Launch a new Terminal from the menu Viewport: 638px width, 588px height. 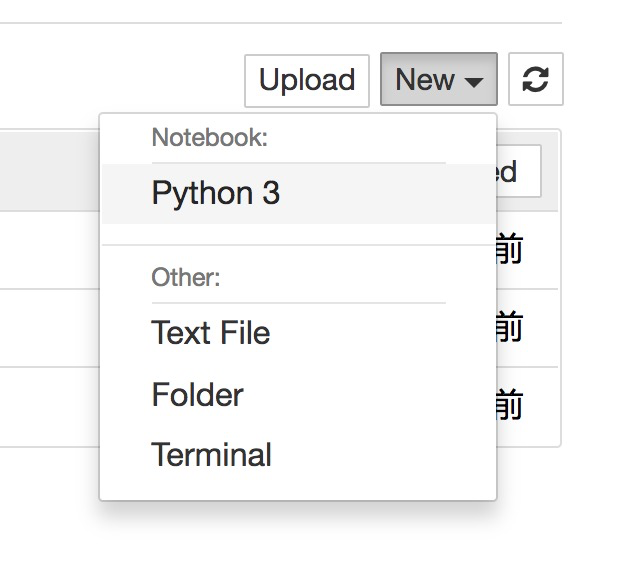click(x=211, y=456)
